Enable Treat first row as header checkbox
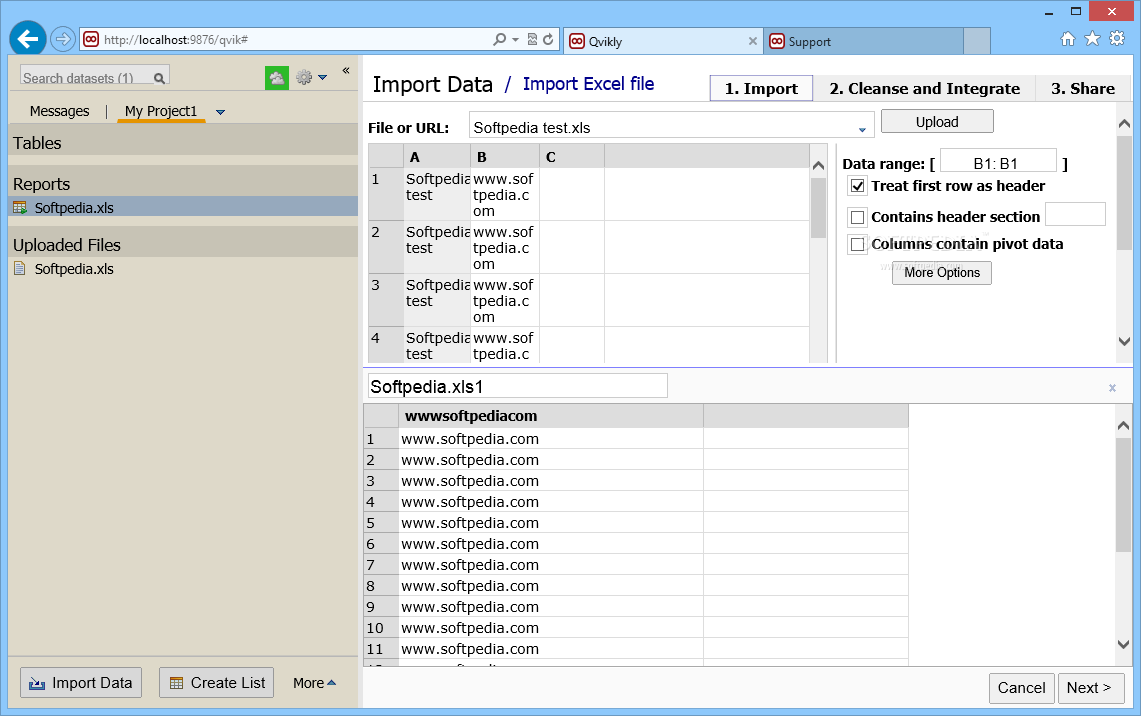 coord(858,186)
